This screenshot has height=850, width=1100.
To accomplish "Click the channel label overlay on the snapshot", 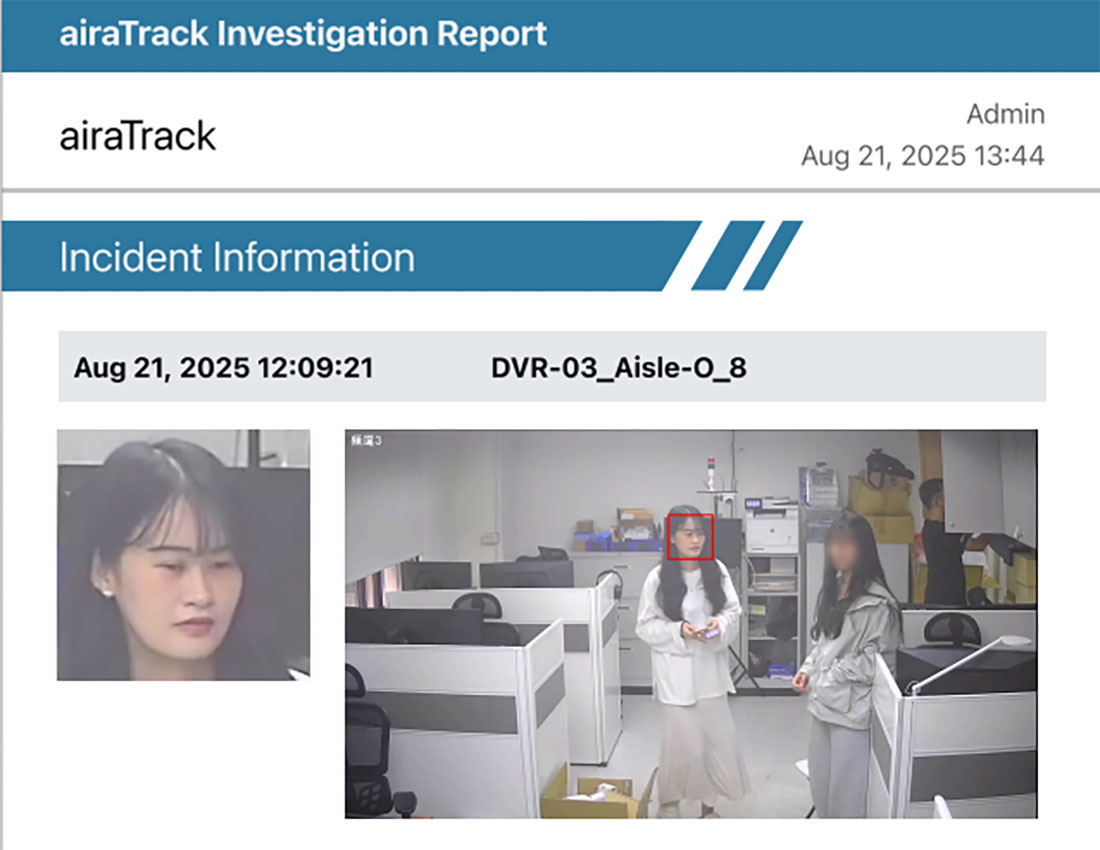I will click(x=366, y=439).
